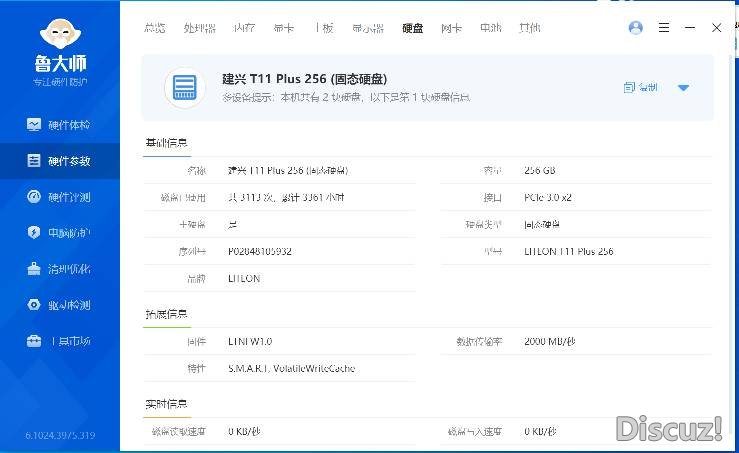
Task: Click the hard disk device icon
Action: tap(185, 88)
